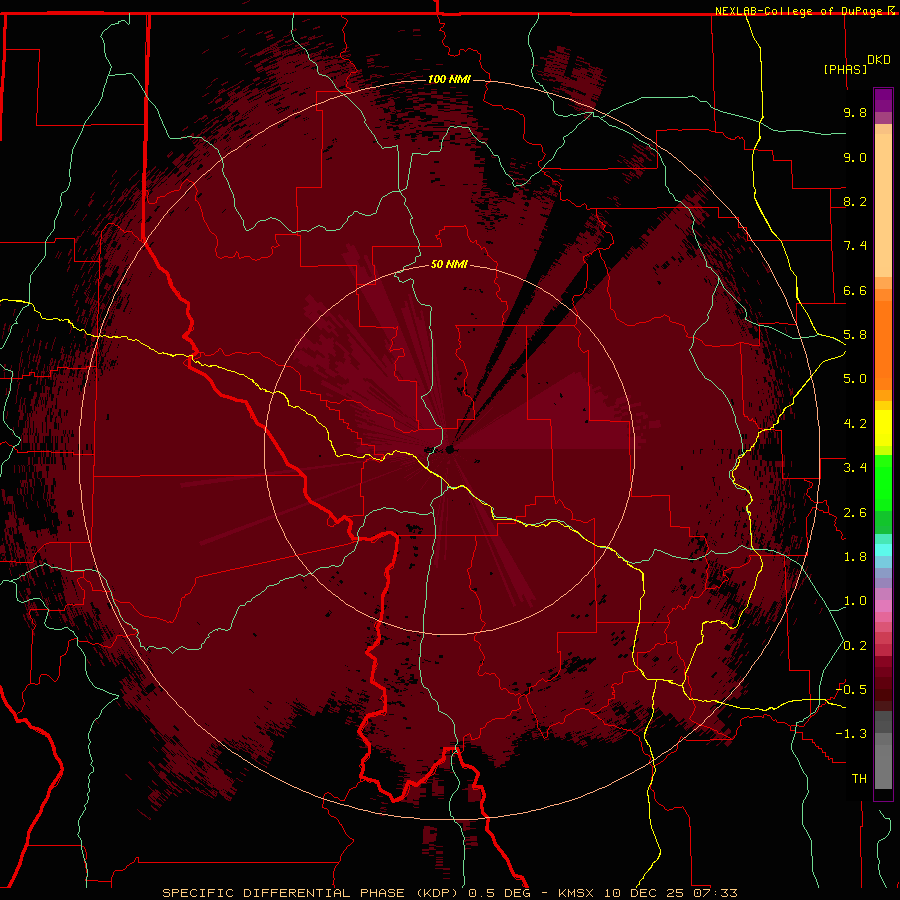Image resolution: width=900 pixels, height=900 pixels.
Task: Click the 1.8 value on the color scale
Action: (x=855, y=557)
